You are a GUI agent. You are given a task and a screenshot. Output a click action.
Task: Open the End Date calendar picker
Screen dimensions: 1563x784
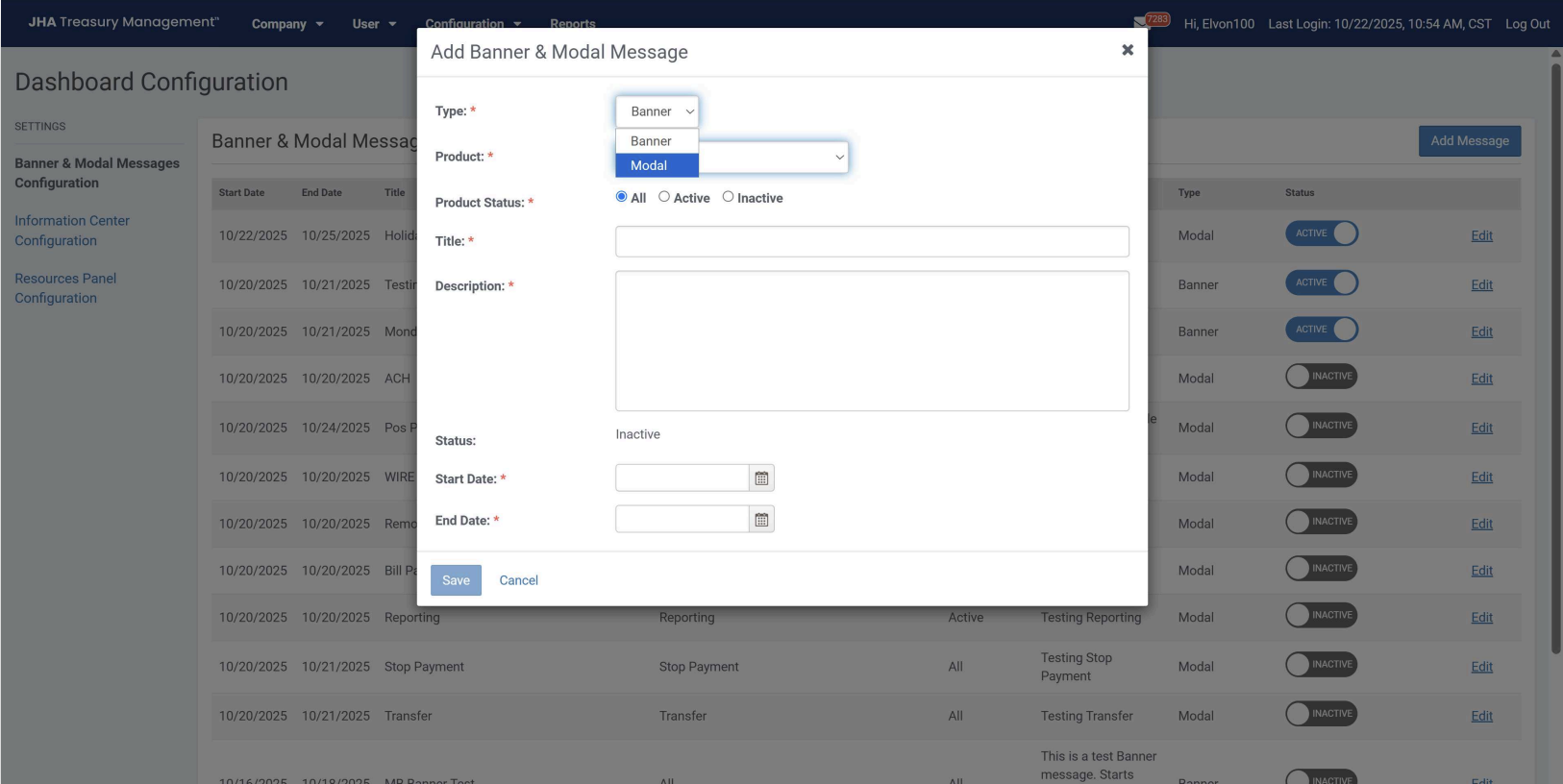pos(761,520)
